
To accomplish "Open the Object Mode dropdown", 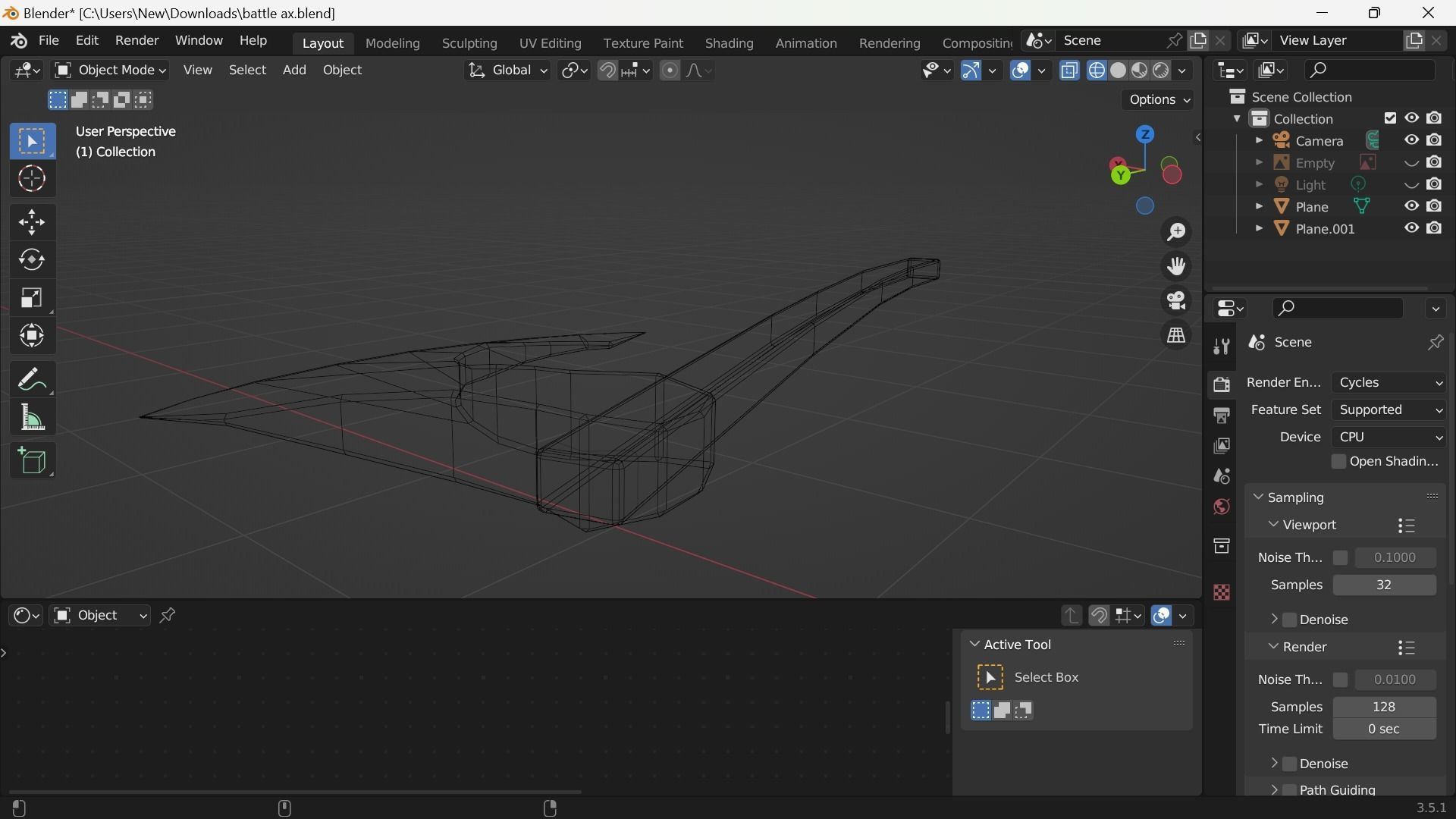I will tap(111, 71).
